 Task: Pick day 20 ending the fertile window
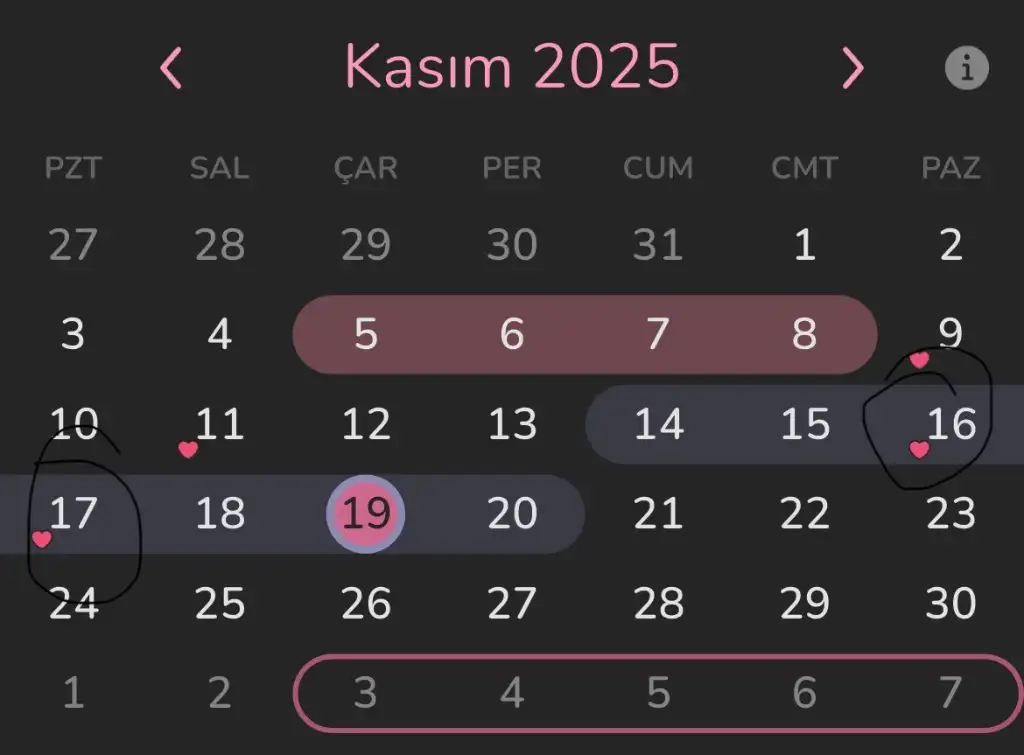(x=512, y=514)
